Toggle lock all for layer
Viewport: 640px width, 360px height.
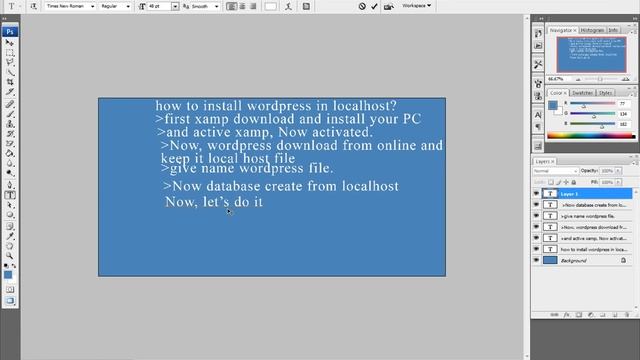click(574, 182)
